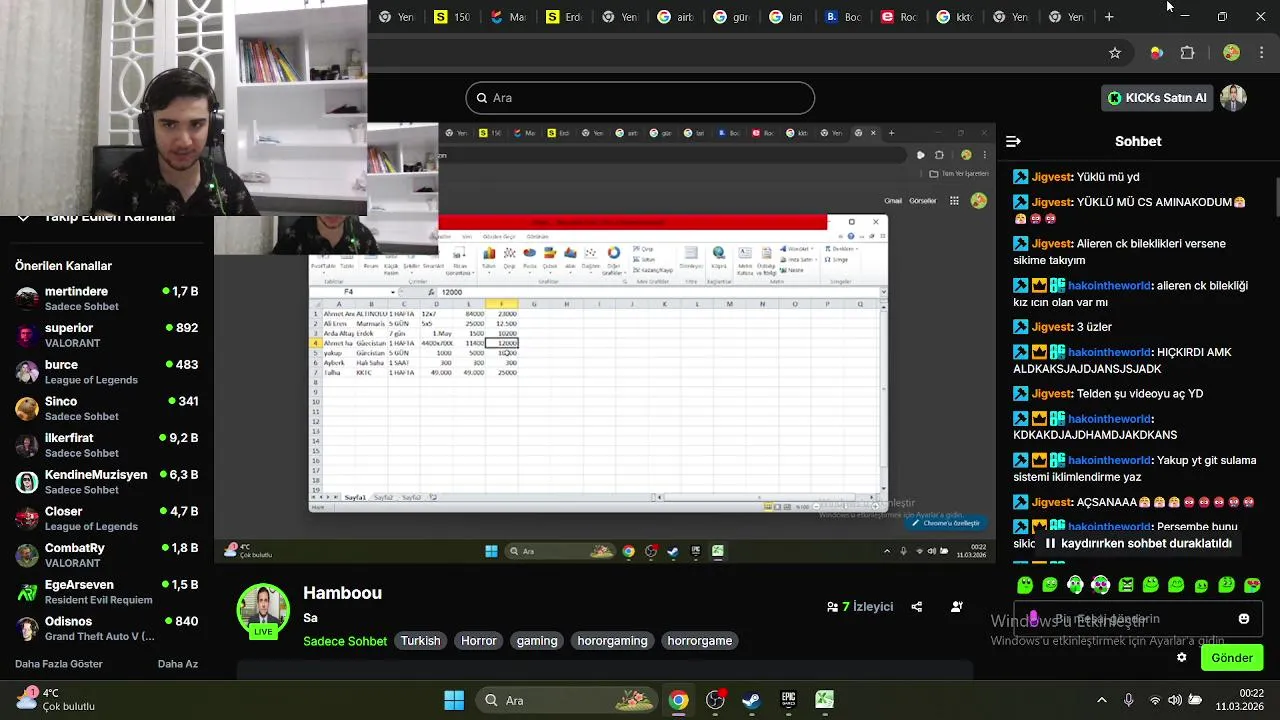1280x720 pixels.
Task: Bookmark this page with the star icon
Action: pyautogui.click(x=1115, y=53)
